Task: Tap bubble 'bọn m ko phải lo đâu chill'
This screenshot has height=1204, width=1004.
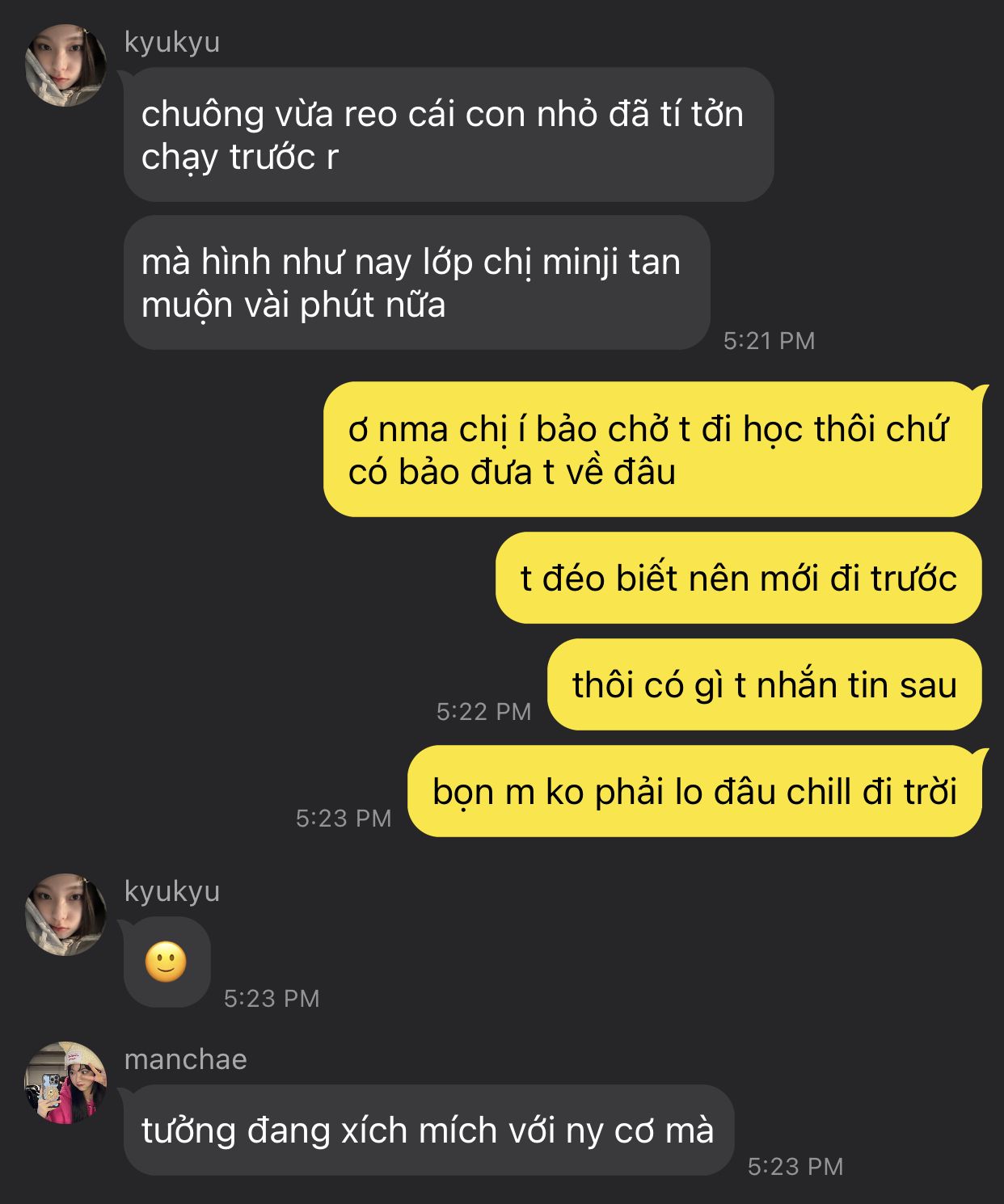Action: pyautogui.click(x=695, y=791)
